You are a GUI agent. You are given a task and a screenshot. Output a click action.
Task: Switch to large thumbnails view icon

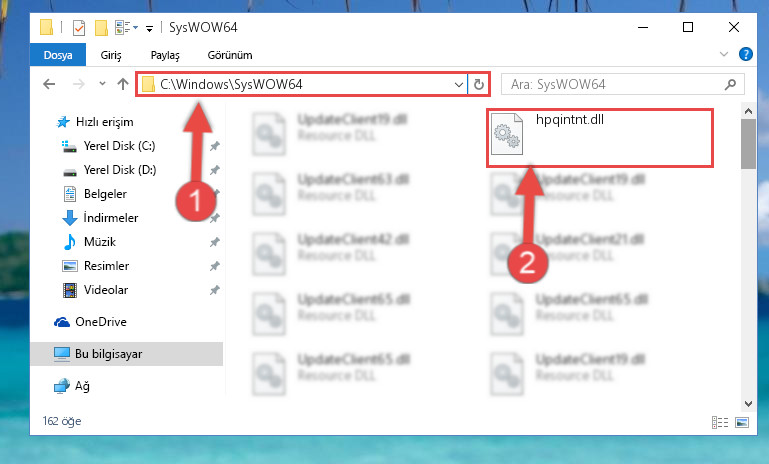(x=742, y=422)
